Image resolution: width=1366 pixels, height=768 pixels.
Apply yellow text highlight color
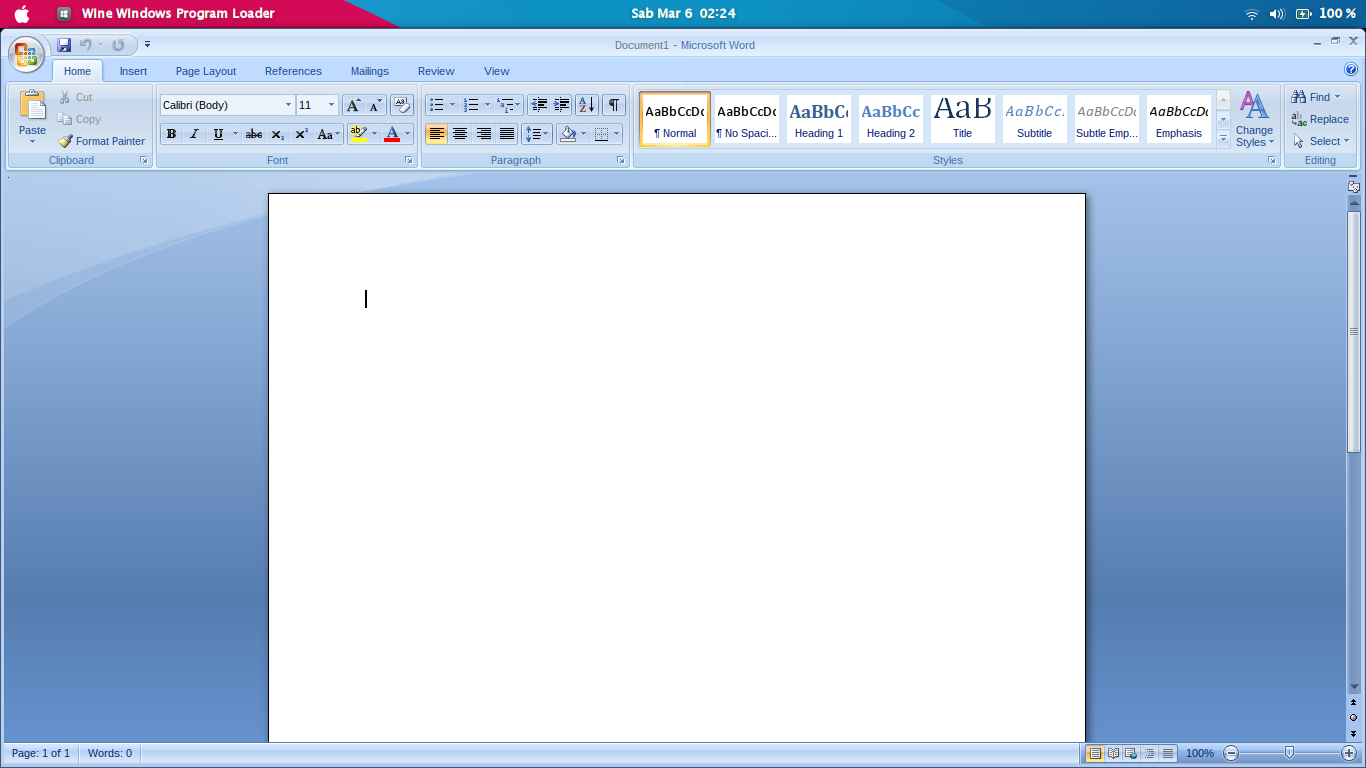359,134
